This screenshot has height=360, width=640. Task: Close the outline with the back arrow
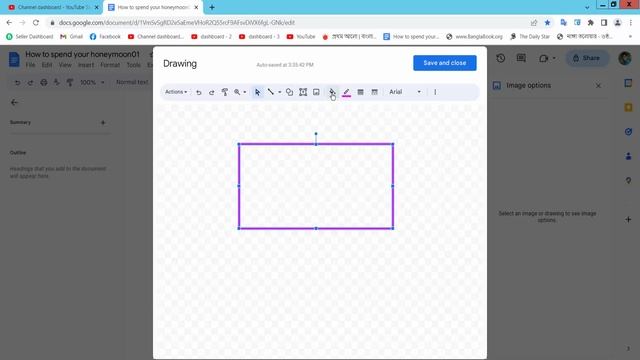point(14,102)
